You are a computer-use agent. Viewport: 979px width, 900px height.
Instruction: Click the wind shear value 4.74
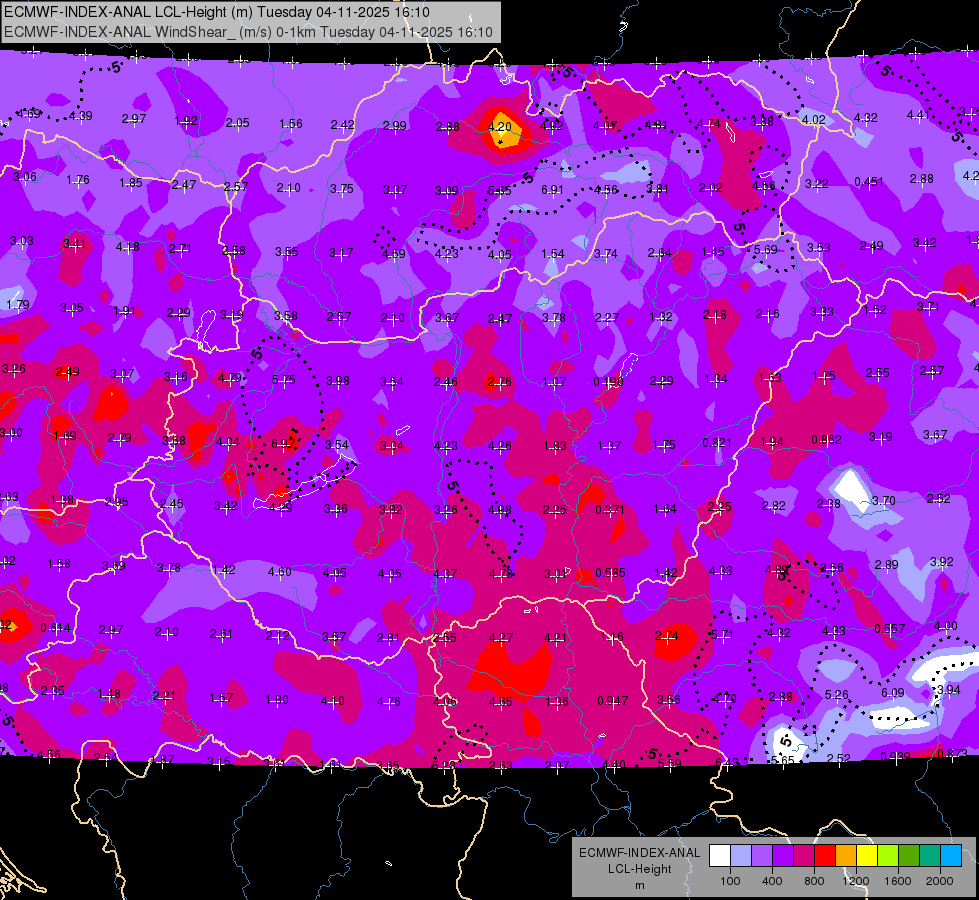[709, 123]
